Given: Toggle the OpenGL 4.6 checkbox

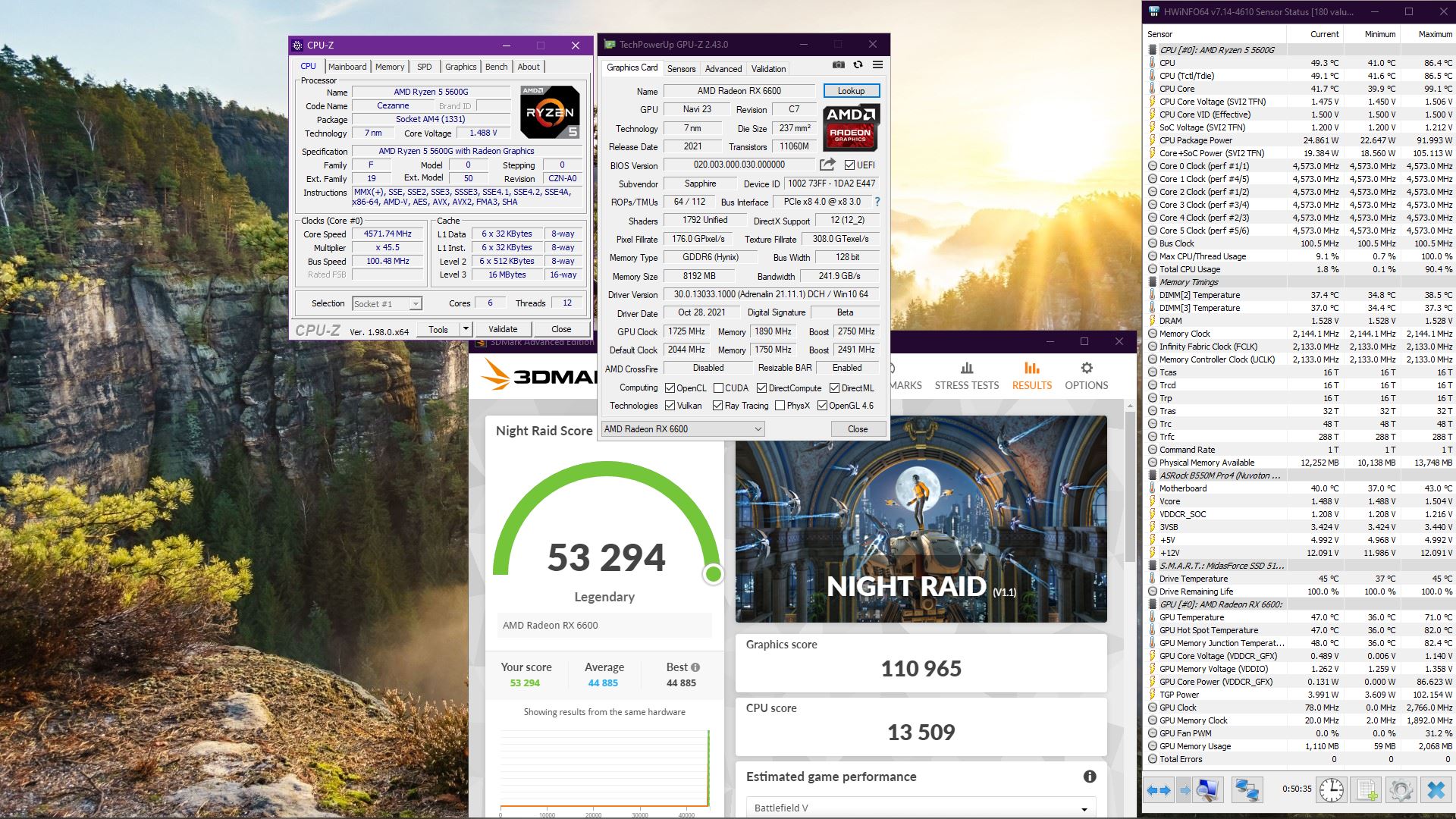Looking at the screenshot, I should tap(822, 406).
